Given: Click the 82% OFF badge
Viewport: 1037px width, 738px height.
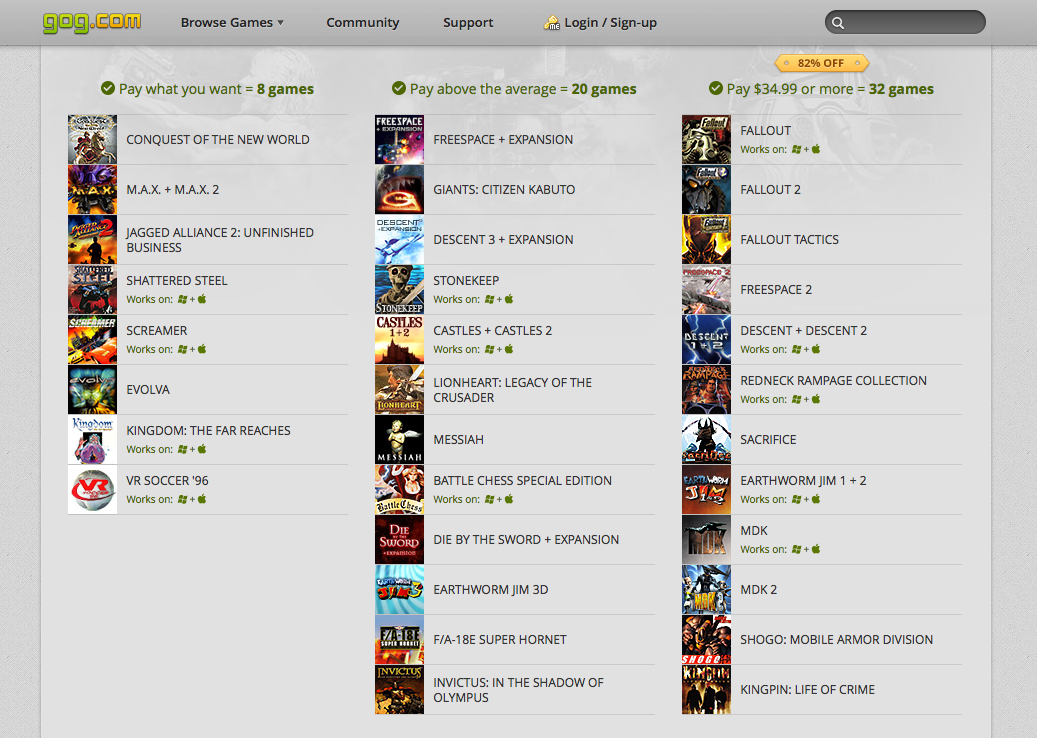Looking at the screenshot, I should click(821, 63).
